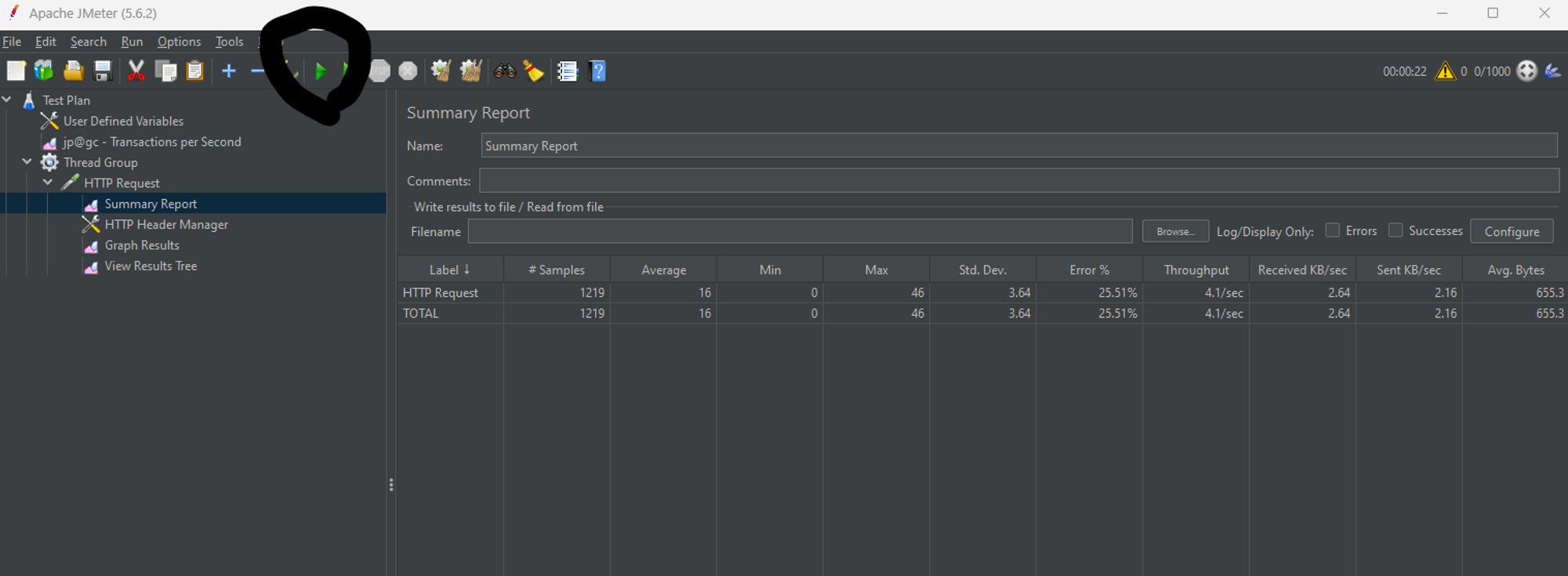
Task: Paste using the clipboard toolbar icon
Action: [x=195, y=71]
